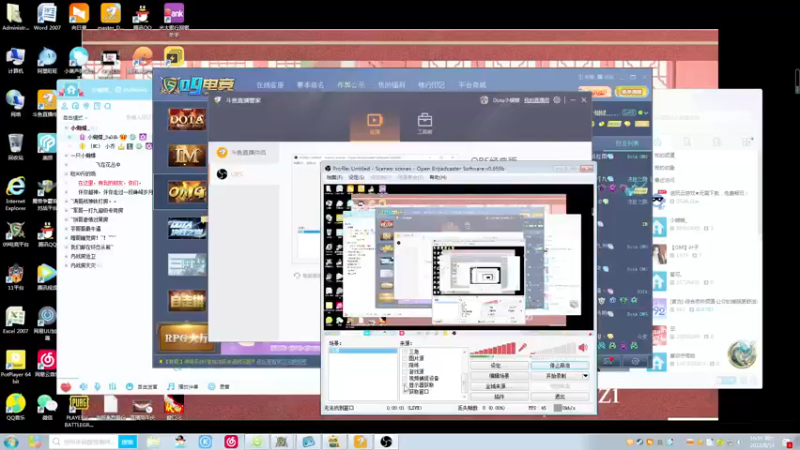Image resolution: width=800 pixels, height=450 pixels.
Task: Click the 全域来源... button in OBS
Action: pos(499,386)
